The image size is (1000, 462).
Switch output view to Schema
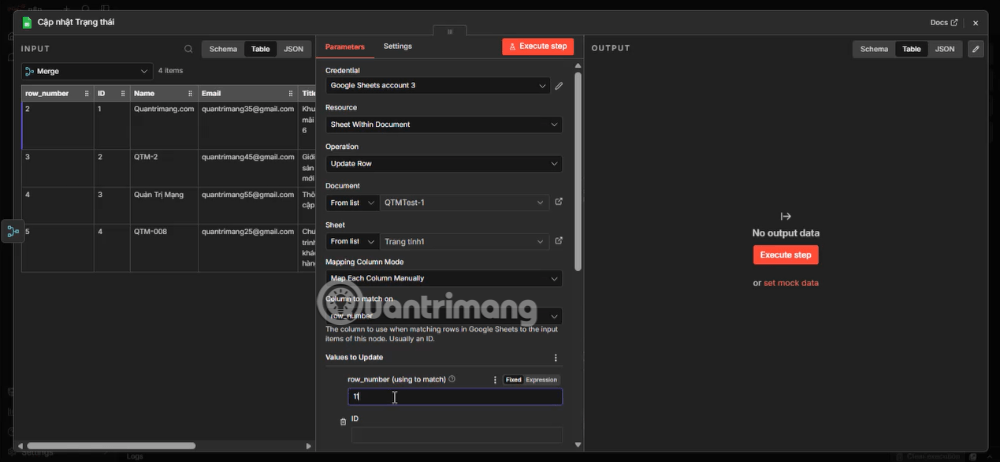874,49
